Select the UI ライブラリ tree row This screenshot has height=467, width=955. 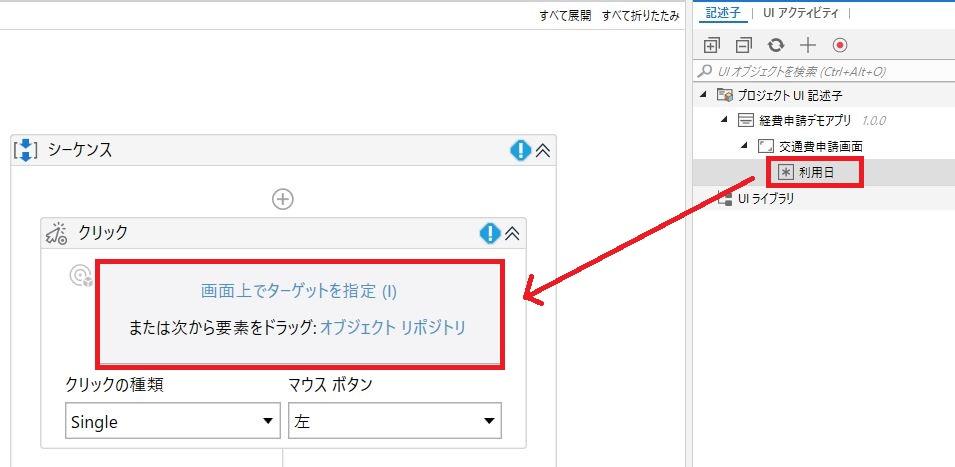825,198
